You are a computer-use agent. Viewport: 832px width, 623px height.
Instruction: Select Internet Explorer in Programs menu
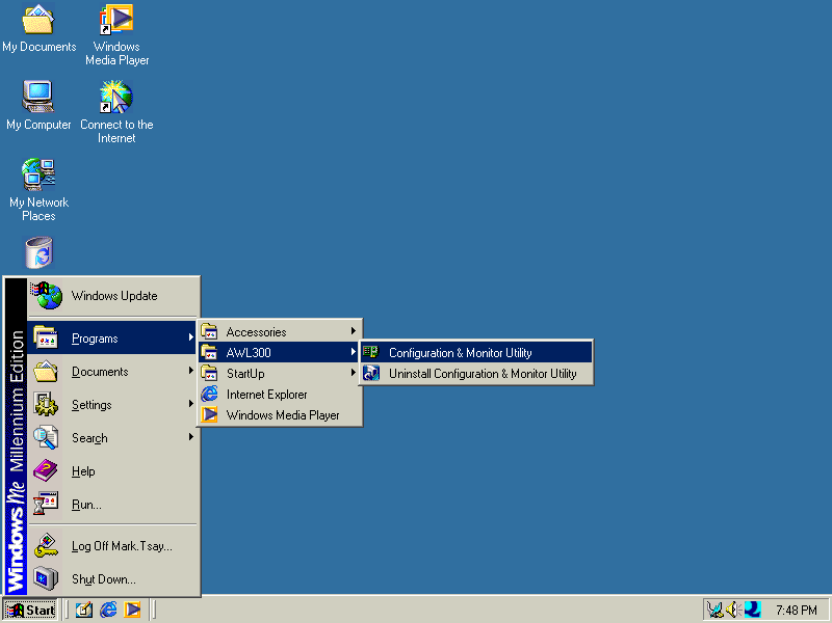click(280, 394)
